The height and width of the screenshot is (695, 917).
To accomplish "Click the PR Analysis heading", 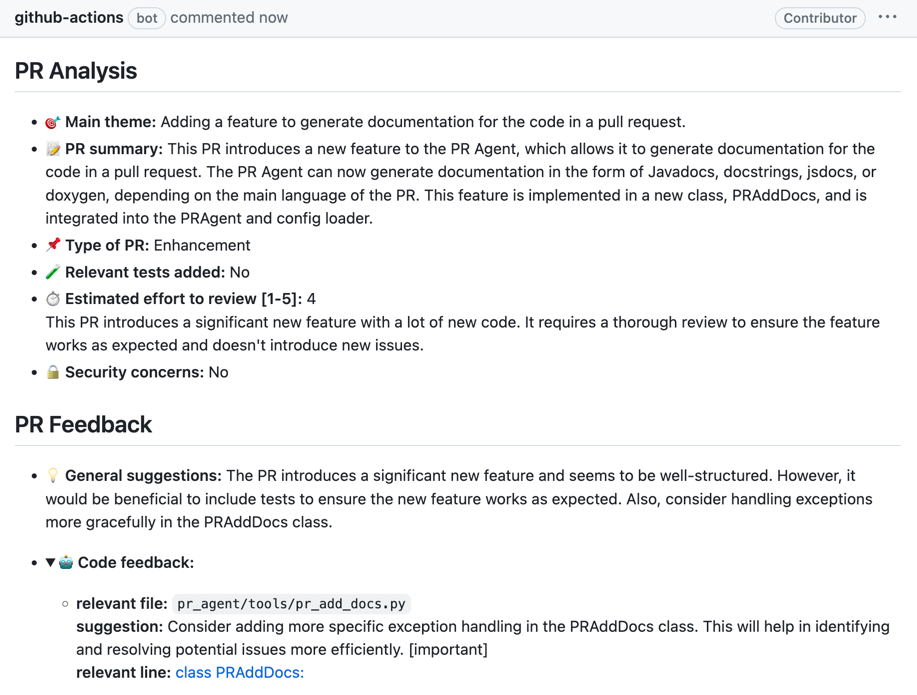I will pyautogui.click(x=76, y=71).
